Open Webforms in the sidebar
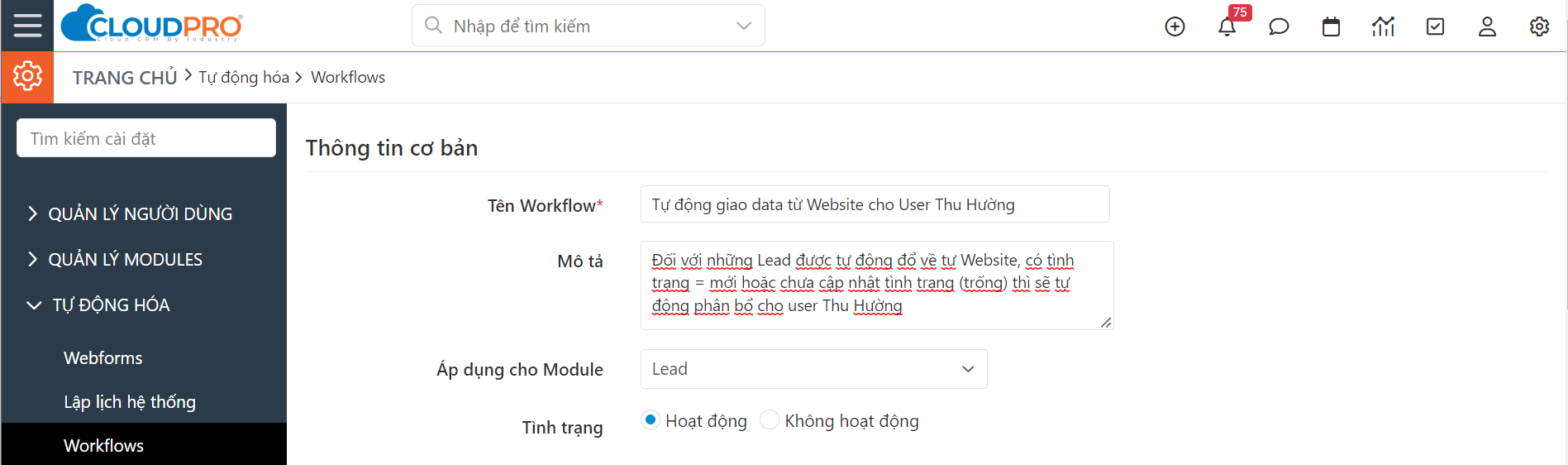1568x465 pixels. pyautogui.click(x=103, y=357)
